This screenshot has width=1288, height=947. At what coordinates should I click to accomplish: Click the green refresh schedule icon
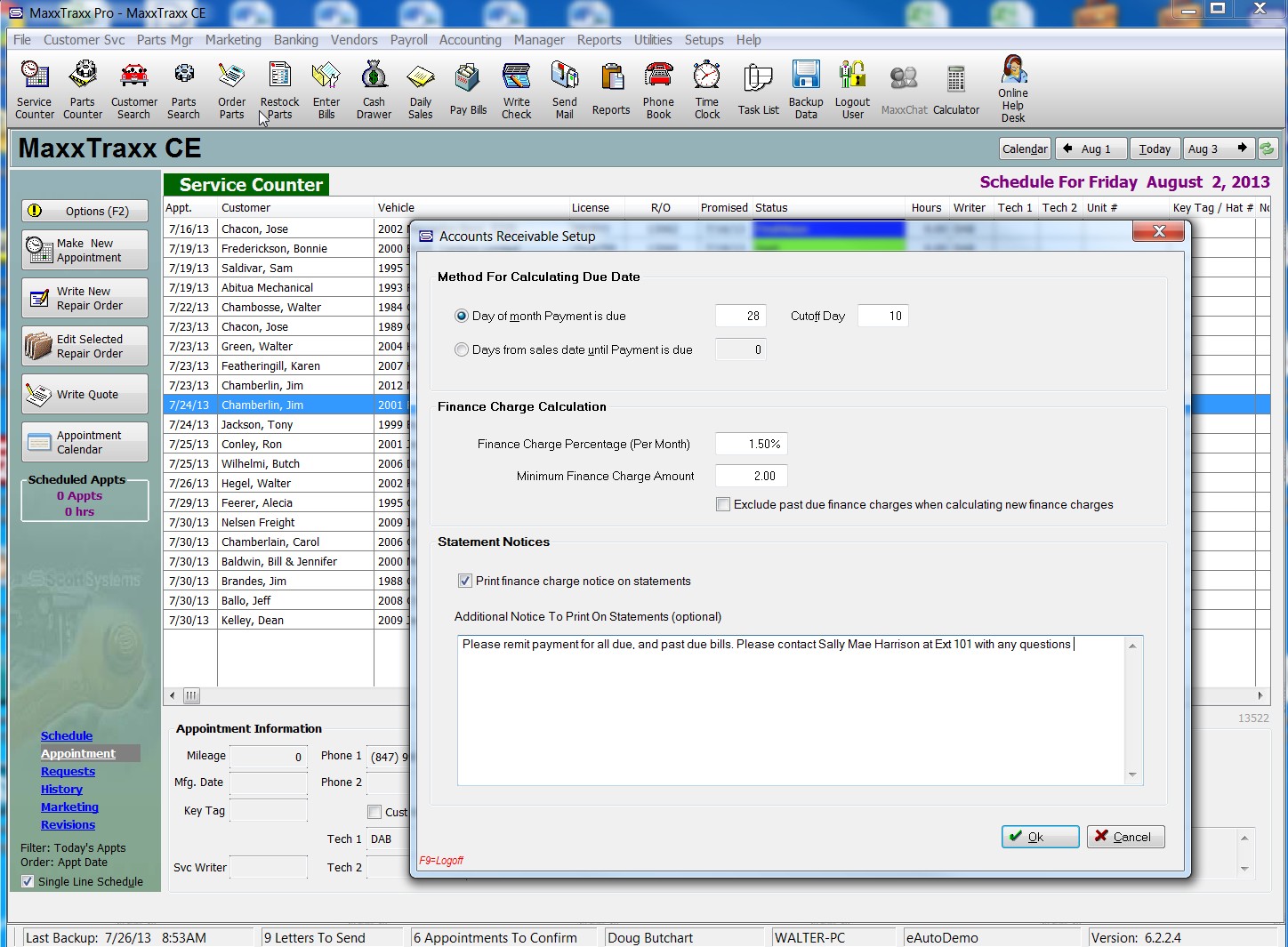1268,148
